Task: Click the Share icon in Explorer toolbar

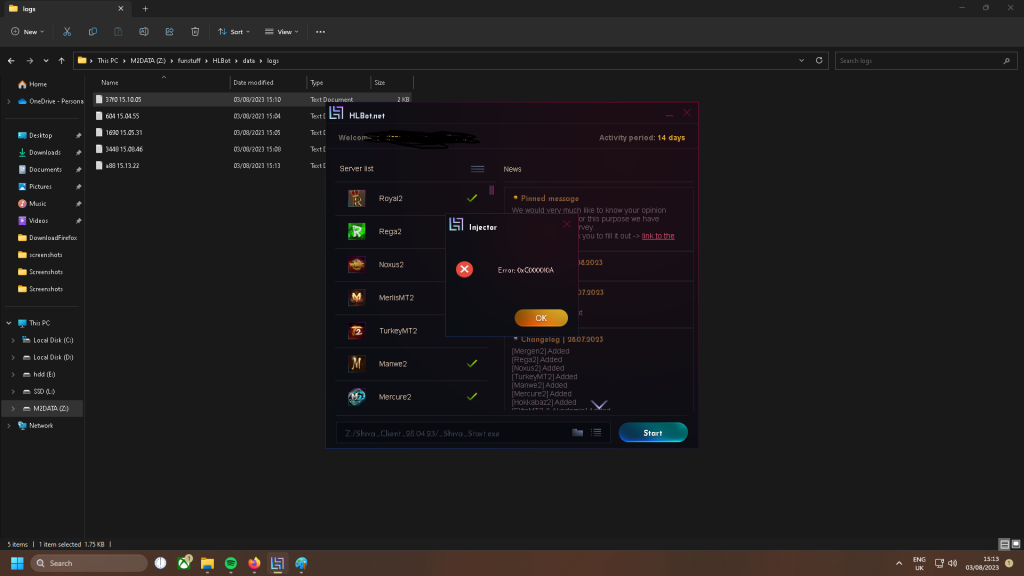Action: (169, 32)
